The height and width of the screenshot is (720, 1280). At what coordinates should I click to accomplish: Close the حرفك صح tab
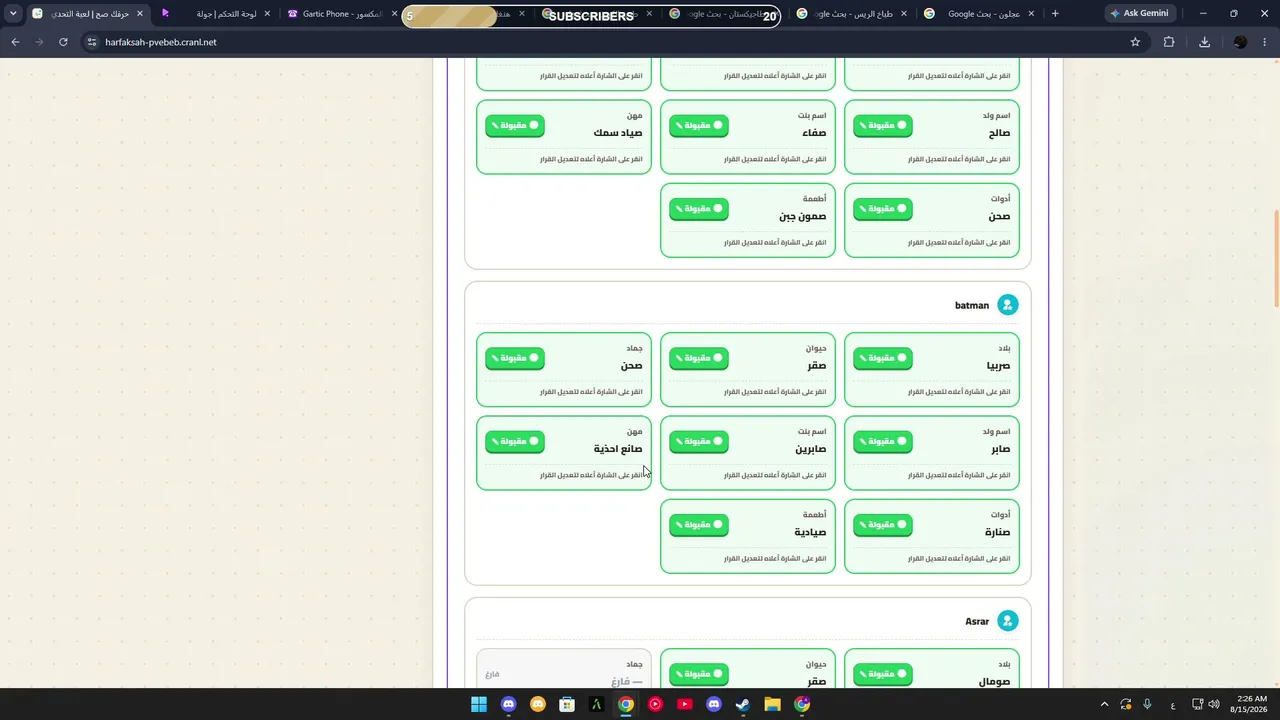tap(139, 14)
